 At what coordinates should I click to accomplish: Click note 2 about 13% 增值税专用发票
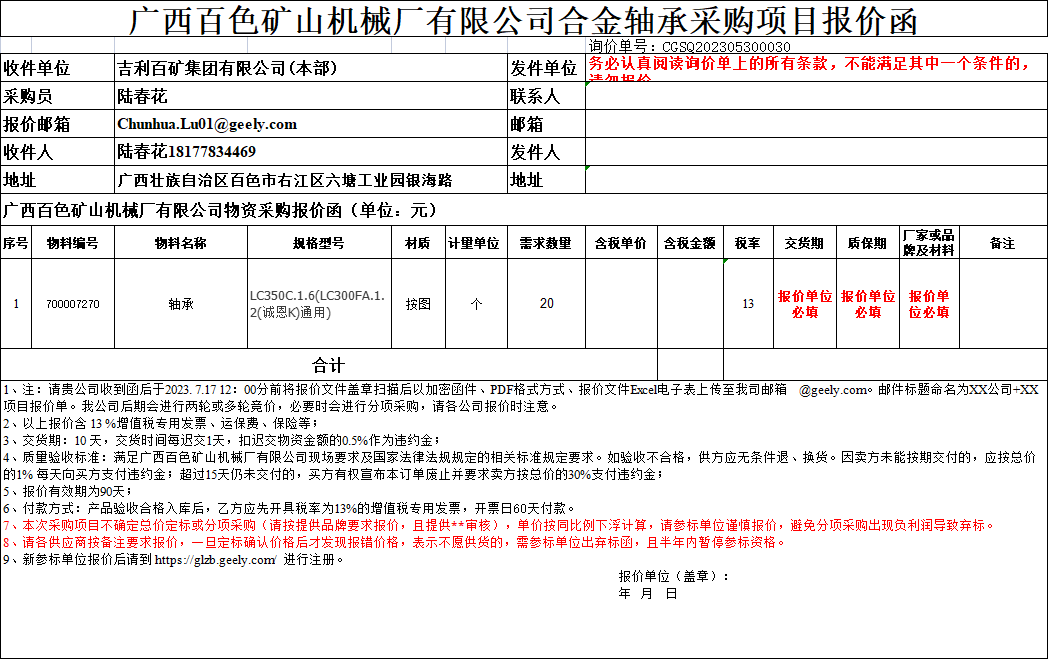pos(160,423)
